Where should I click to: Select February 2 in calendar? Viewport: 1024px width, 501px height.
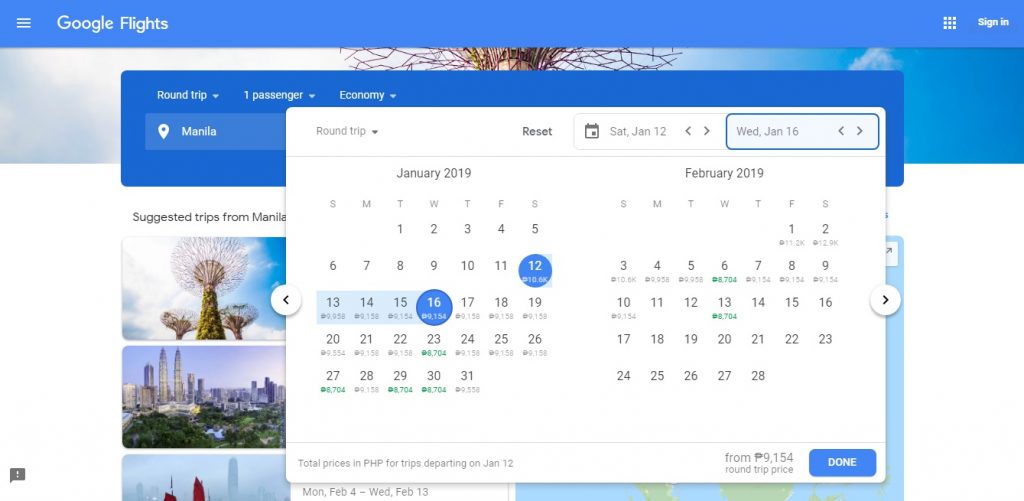(x=825, y=234)
